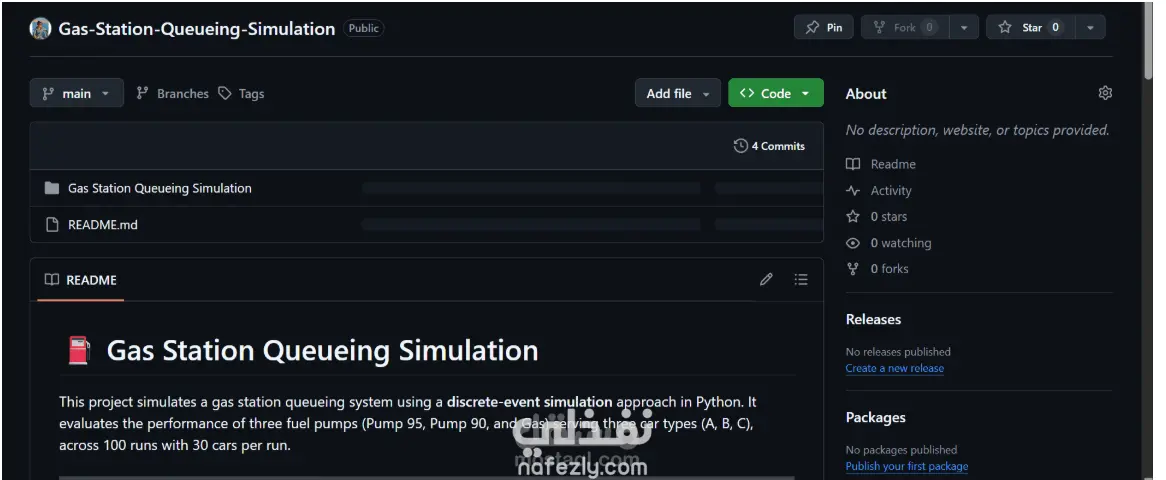
Task: Click the file icon beside README.md
Action: (x=51, y=225)
